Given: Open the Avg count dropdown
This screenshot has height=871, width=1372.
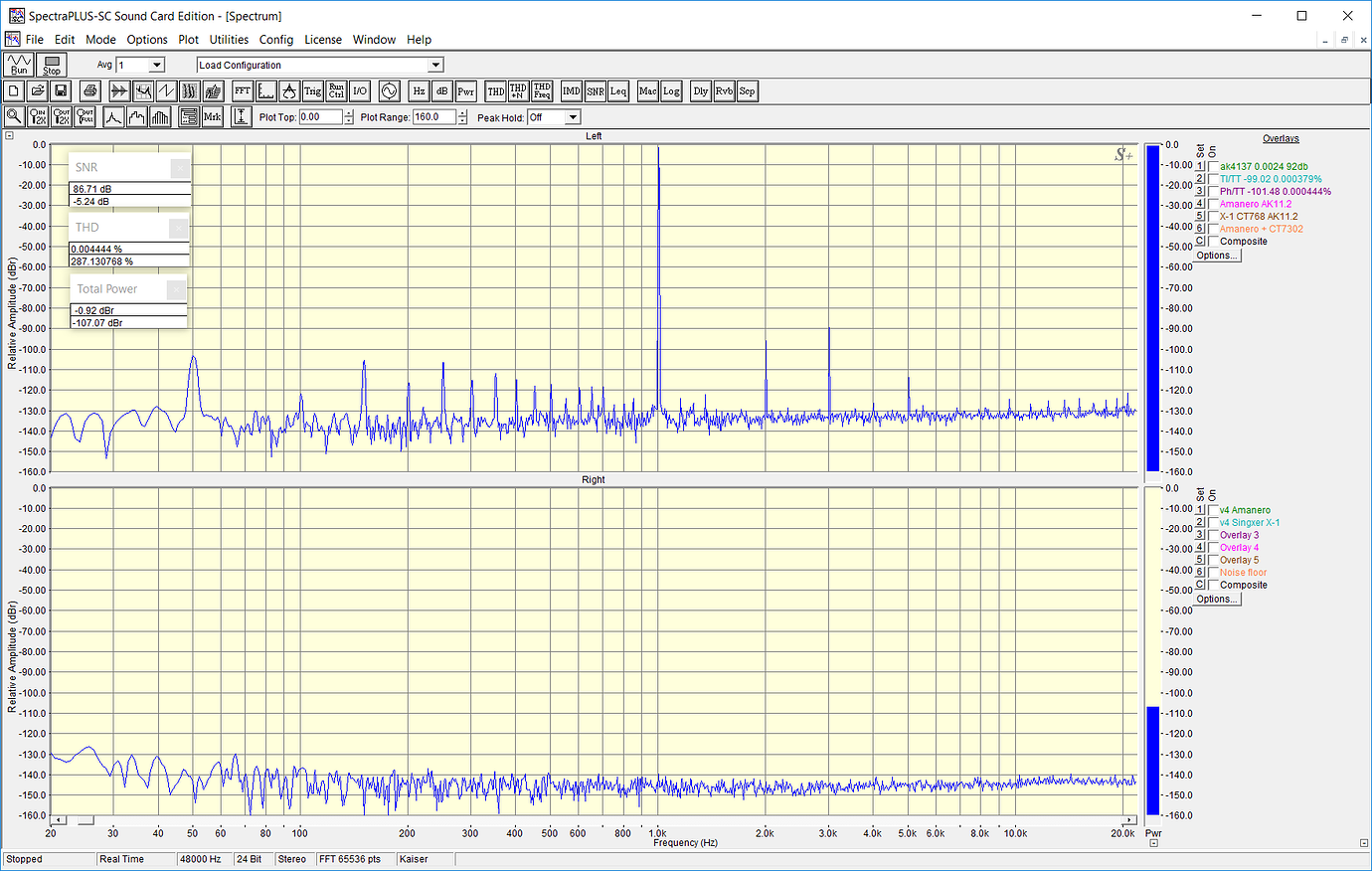Looking at the screenshot, I should click(x=156, y=66).
